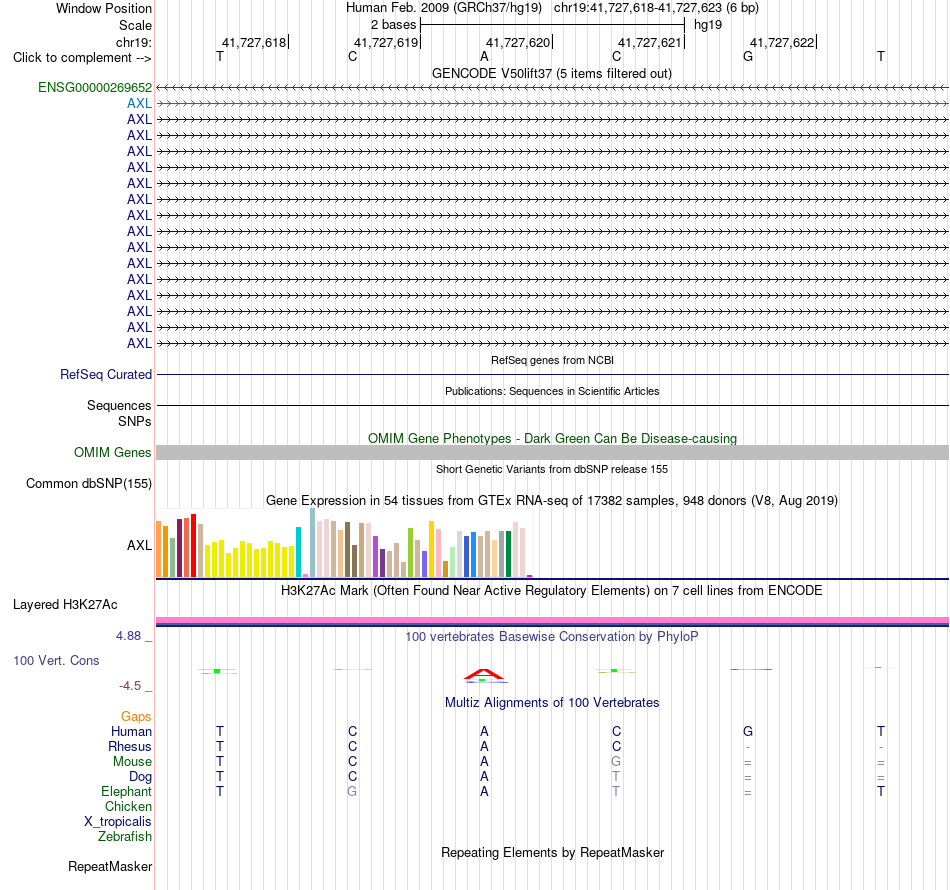950x890 pixels.
Task: Click the gray G in the Elephant row
Action: click(x=352, y=791)
